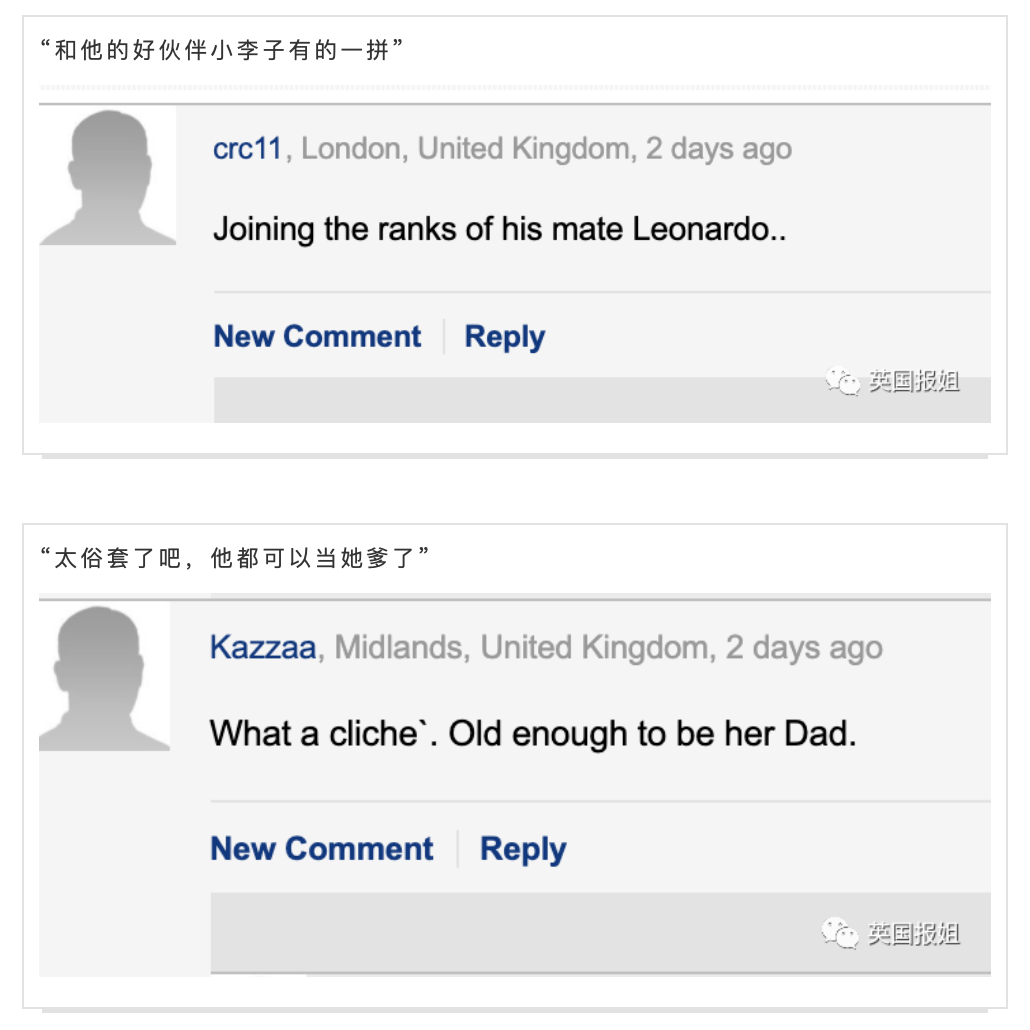Click the "London, United Kingdom" location text
This screenshot has width=1030, height=1030.
(465, 149)
